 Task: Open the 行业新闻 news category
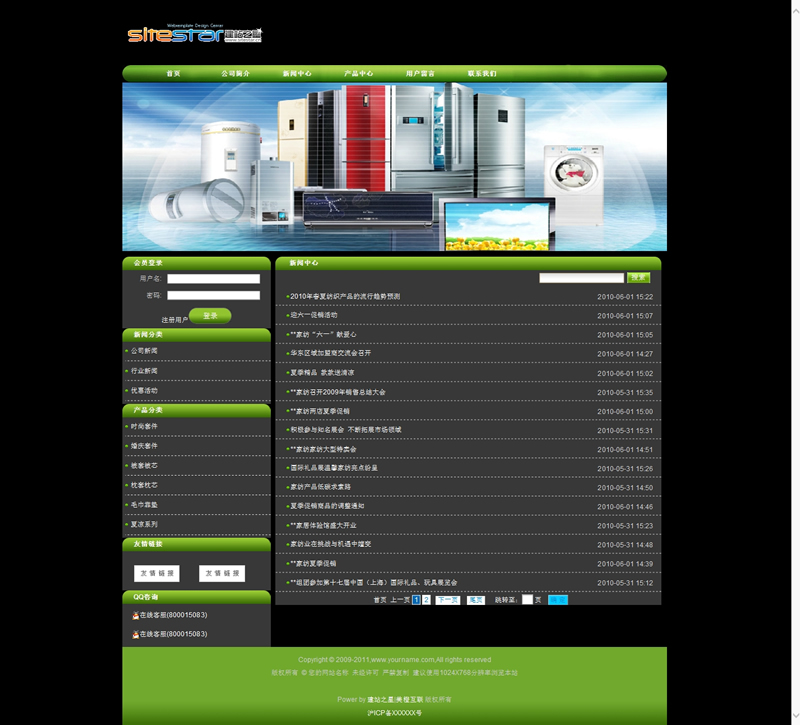pos(144,371)
